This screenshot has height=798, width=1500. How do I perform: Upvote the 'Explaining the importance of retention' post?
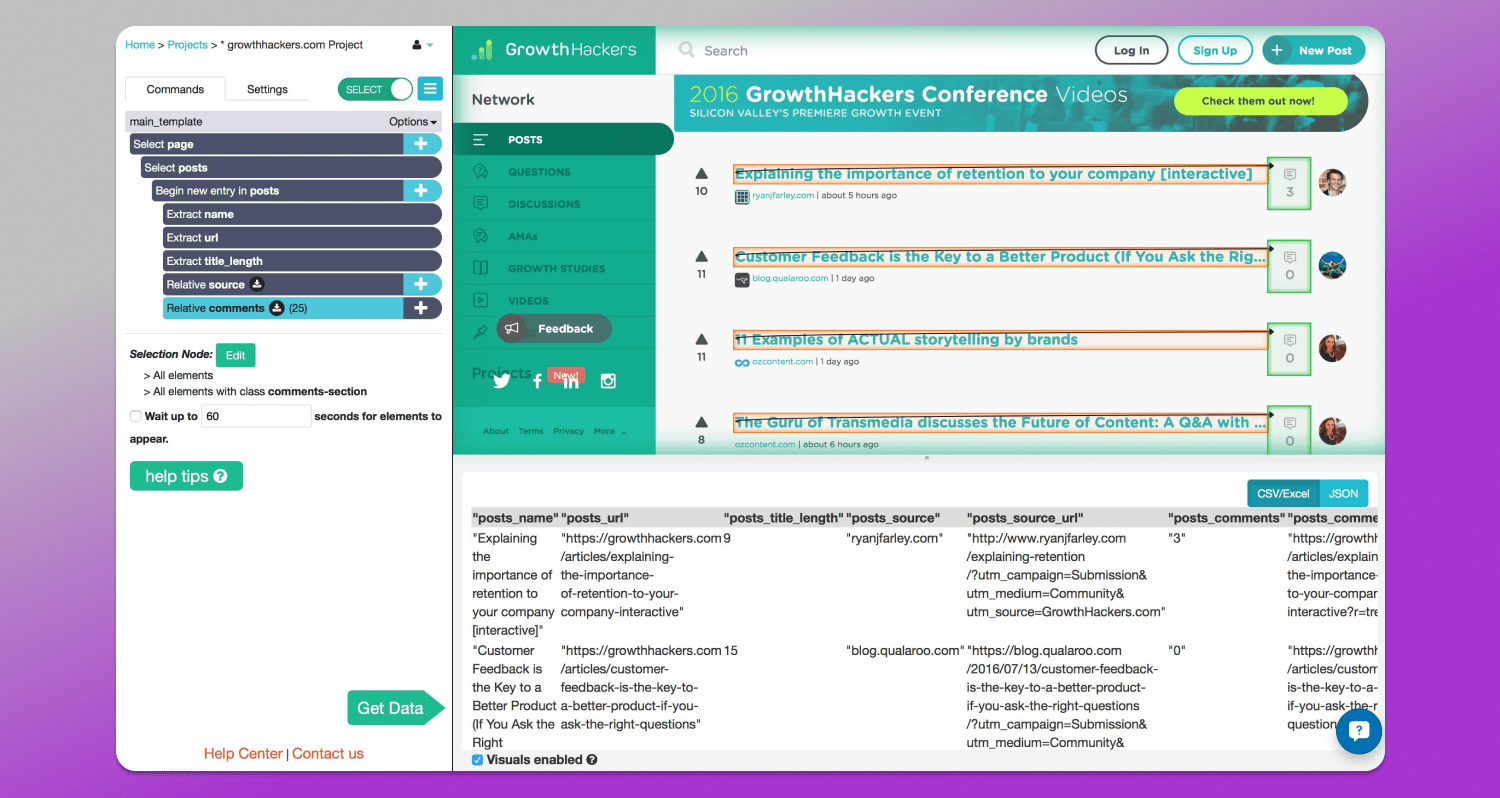[702, 174]
